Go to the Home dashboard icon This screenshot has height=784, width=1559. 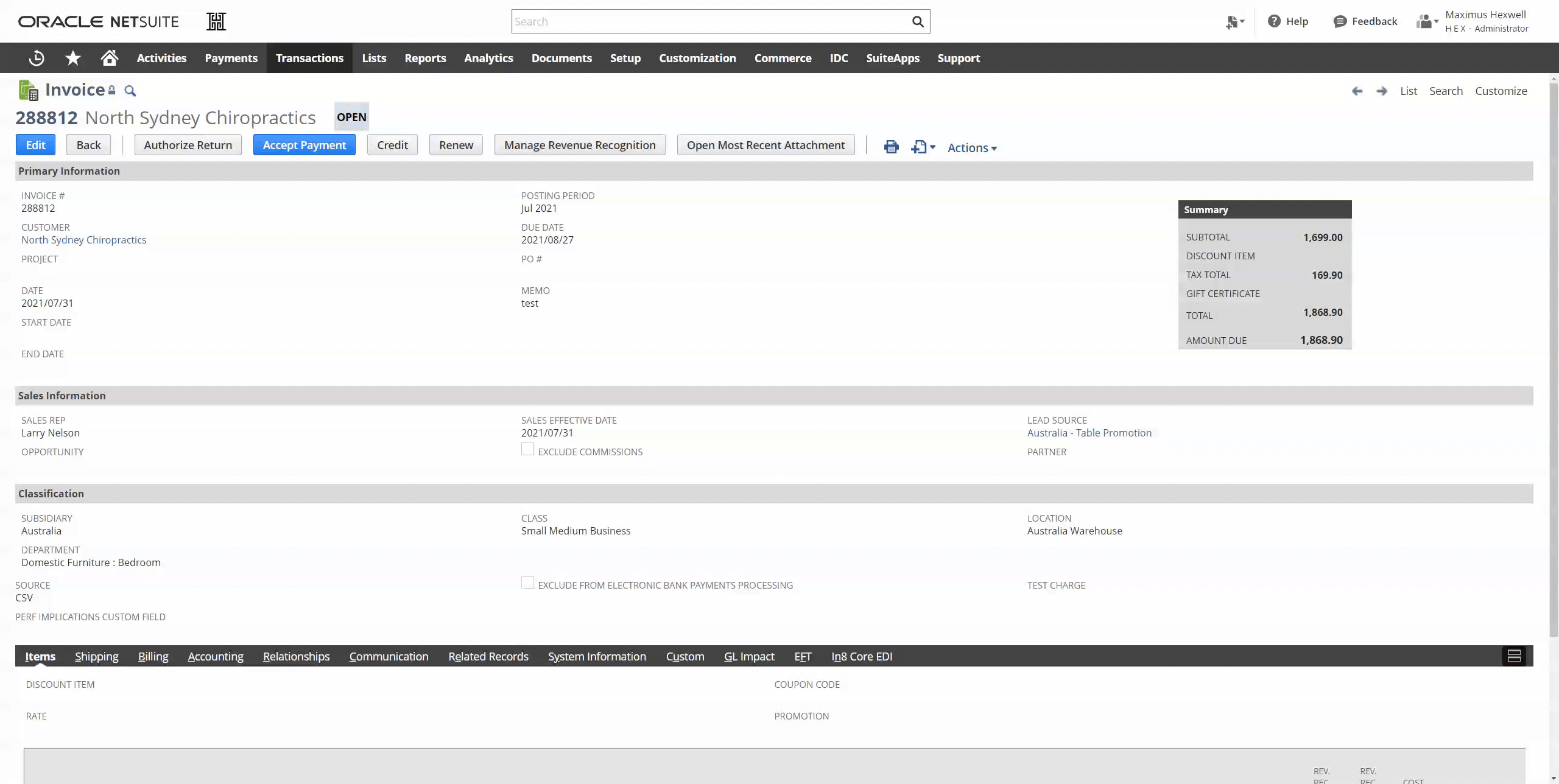click(110, 58)
